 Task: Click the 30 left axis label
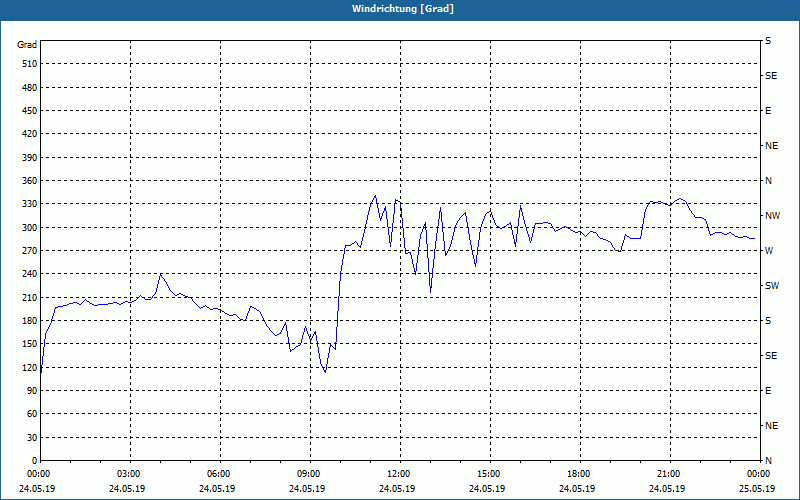(x=32, y=438)
